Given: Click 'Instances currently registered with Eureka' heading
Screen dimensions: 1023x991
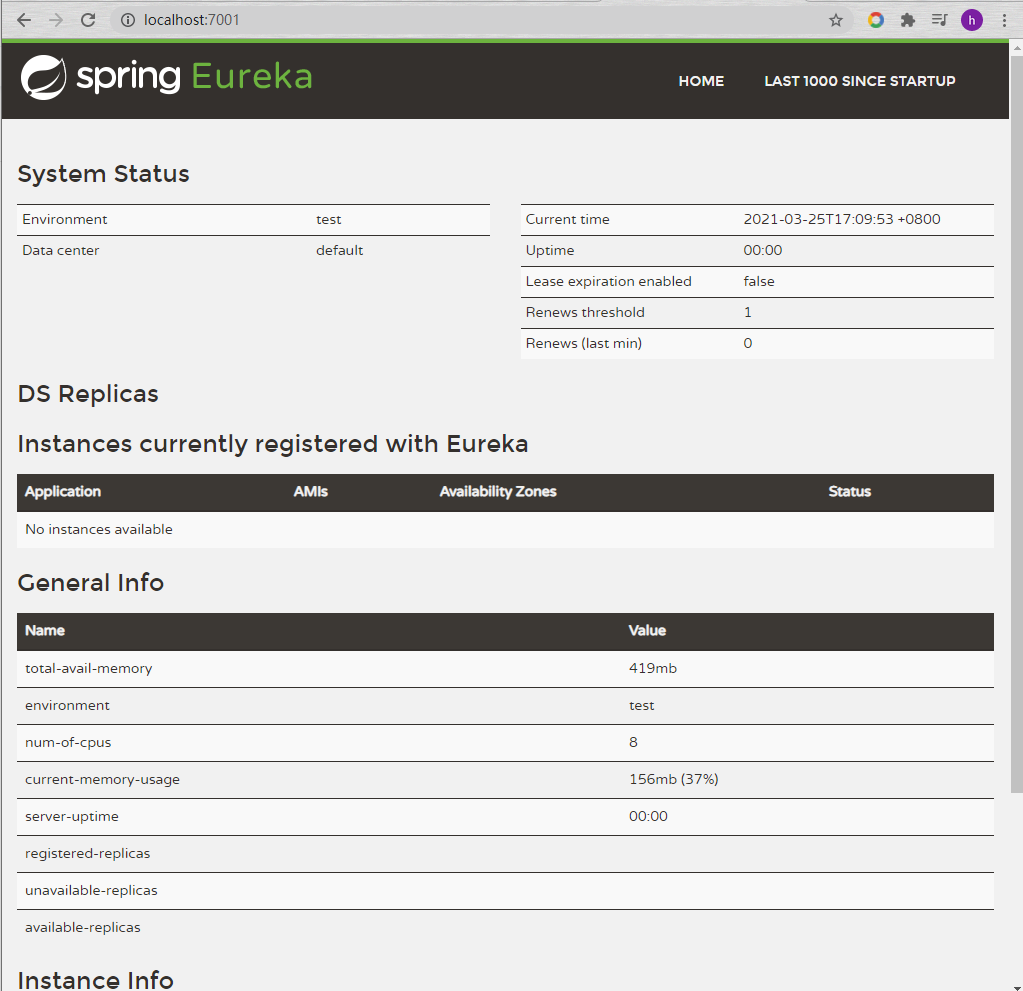Looking at the screenshot, I should [273, 444].
